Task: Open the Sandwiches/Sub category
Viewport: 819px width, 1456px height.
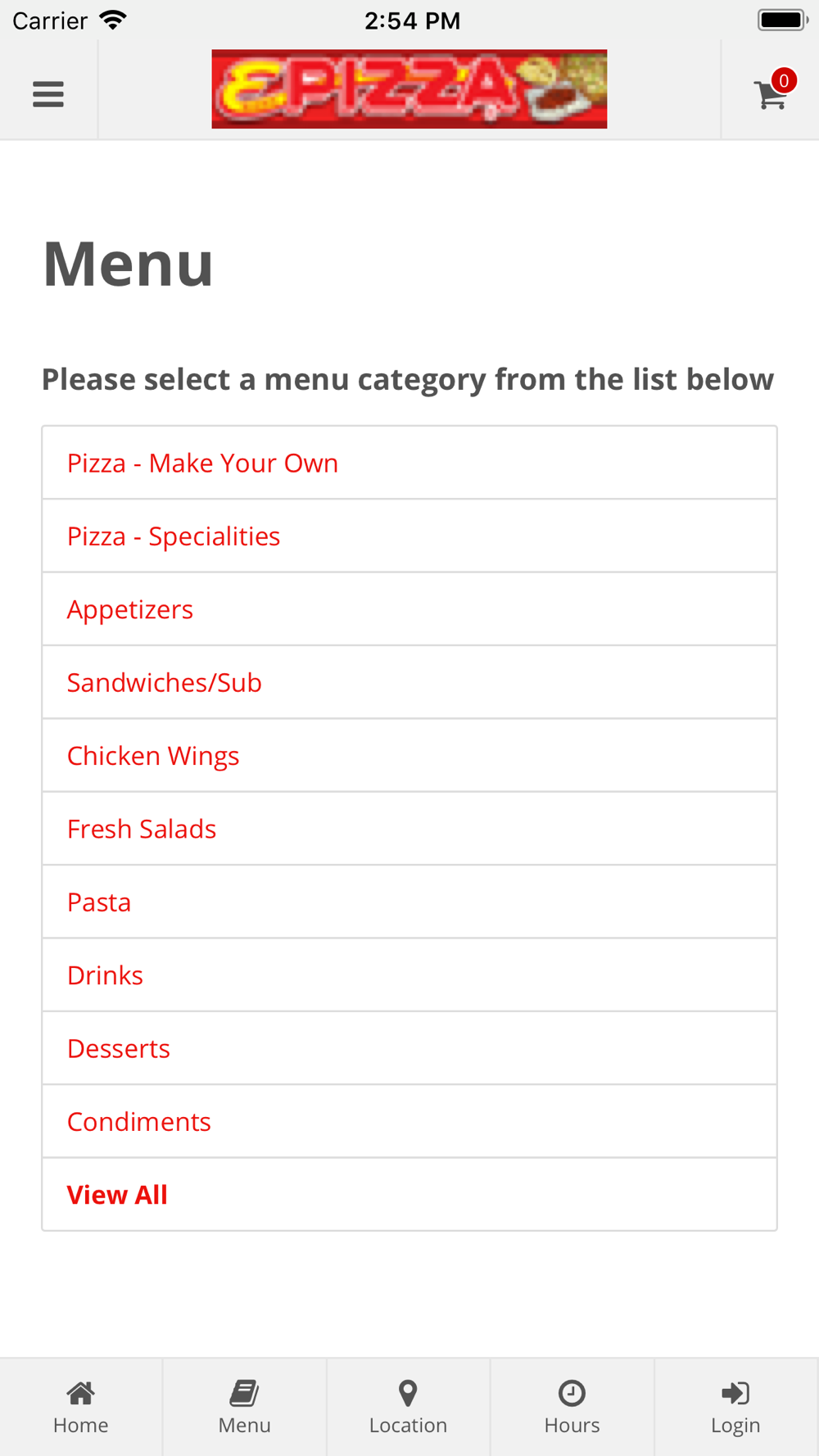Action: coord(165,683)
